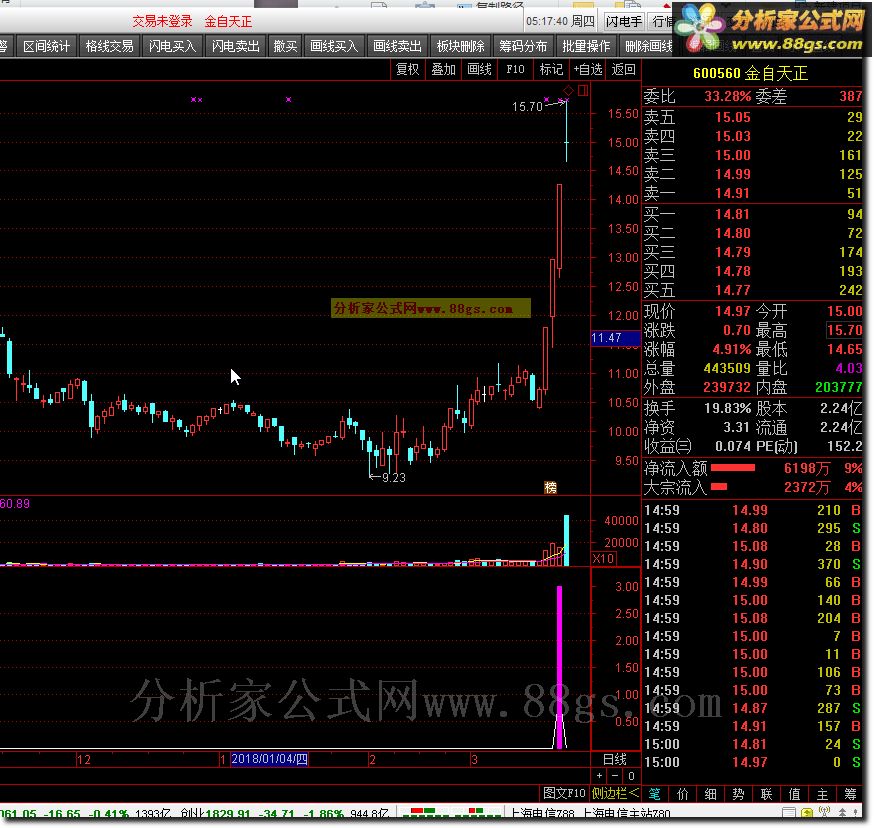This screenshot has height=828, width=874.
Task: Click 叠加 overlay button
Action: pyautogui.click(x=444, y=69)
